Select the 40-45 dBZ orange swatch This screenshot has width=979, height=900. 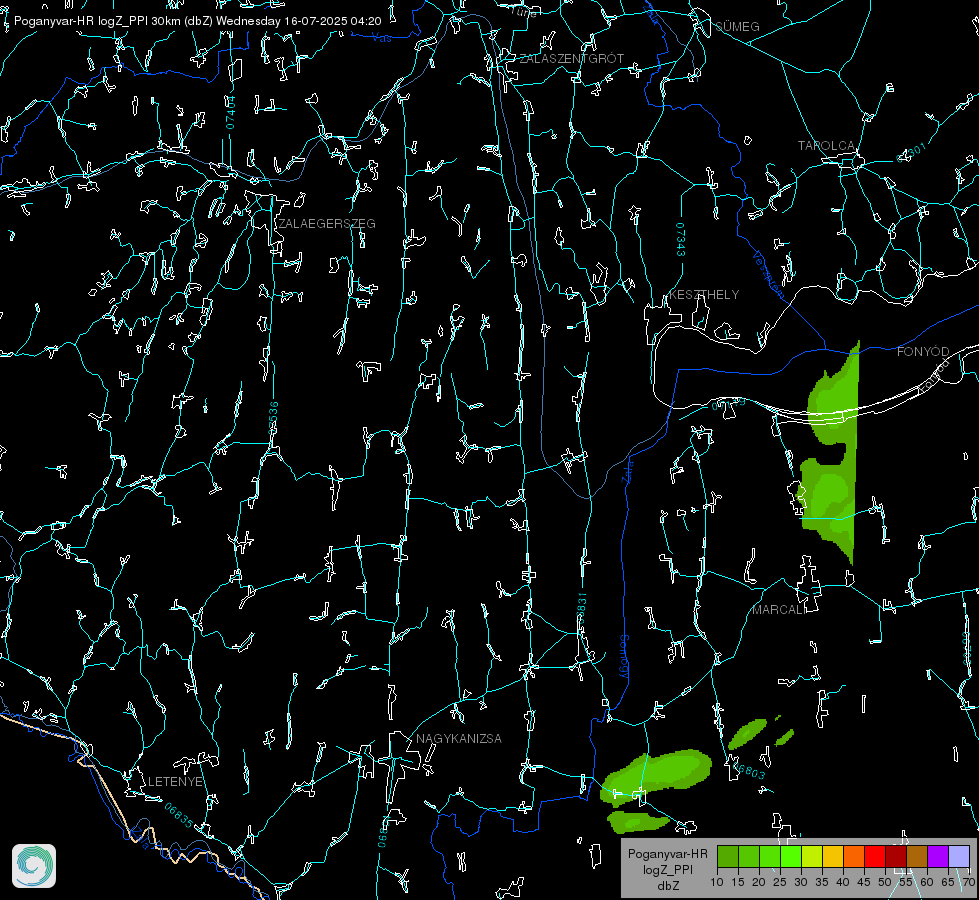[854, 856]
